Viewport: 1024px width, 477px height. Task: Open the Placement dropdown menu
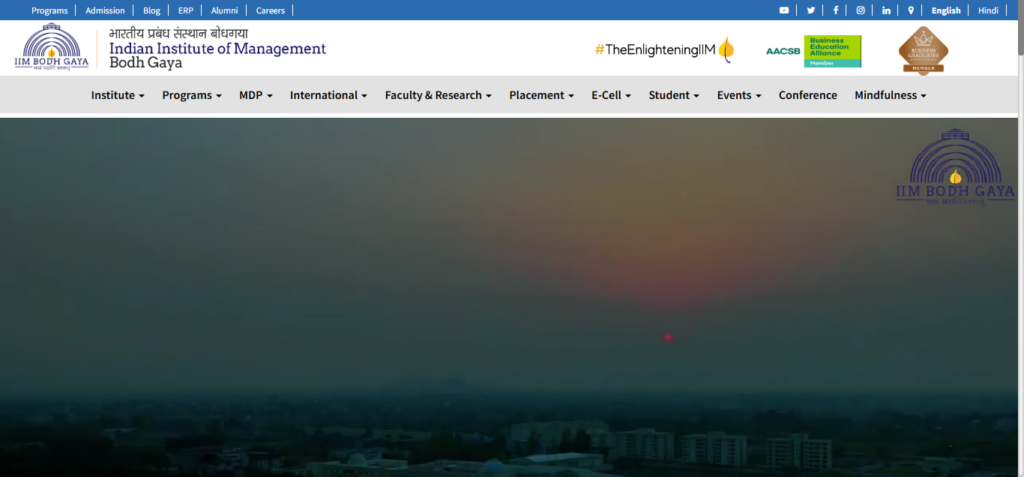click(x=541, y=95)
